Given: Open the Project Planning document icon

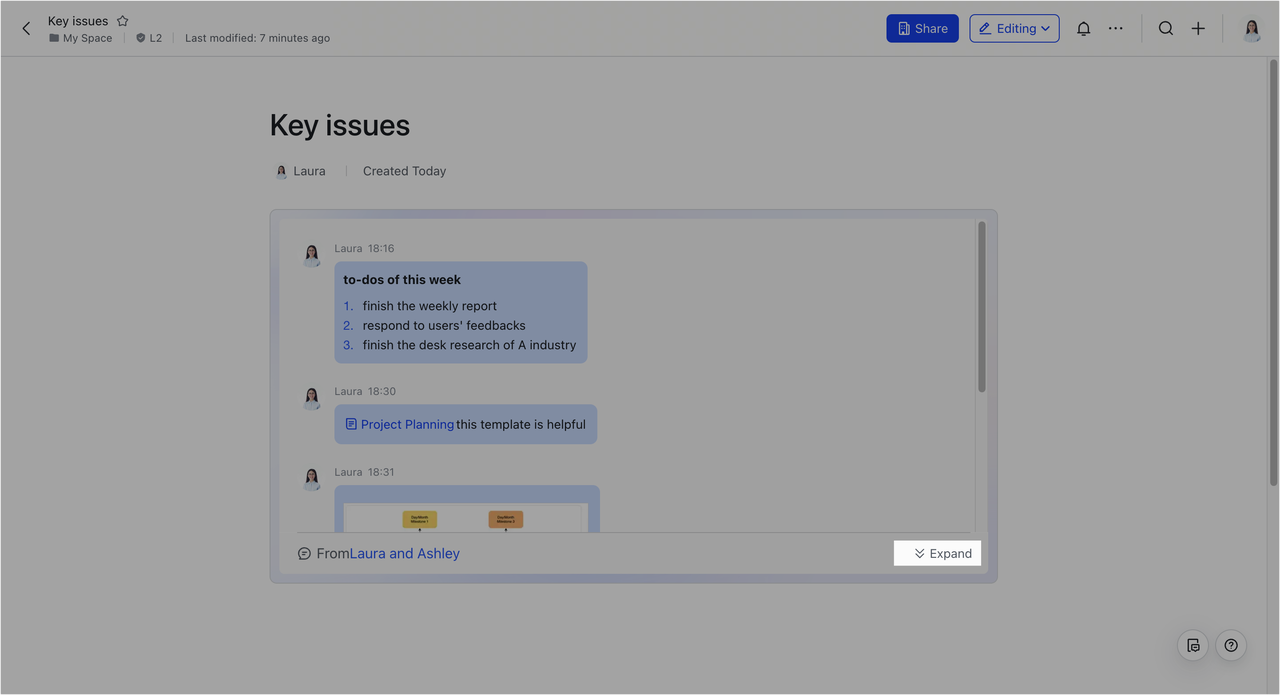Looking at the screenshot, I should click(x=351, y=424).
